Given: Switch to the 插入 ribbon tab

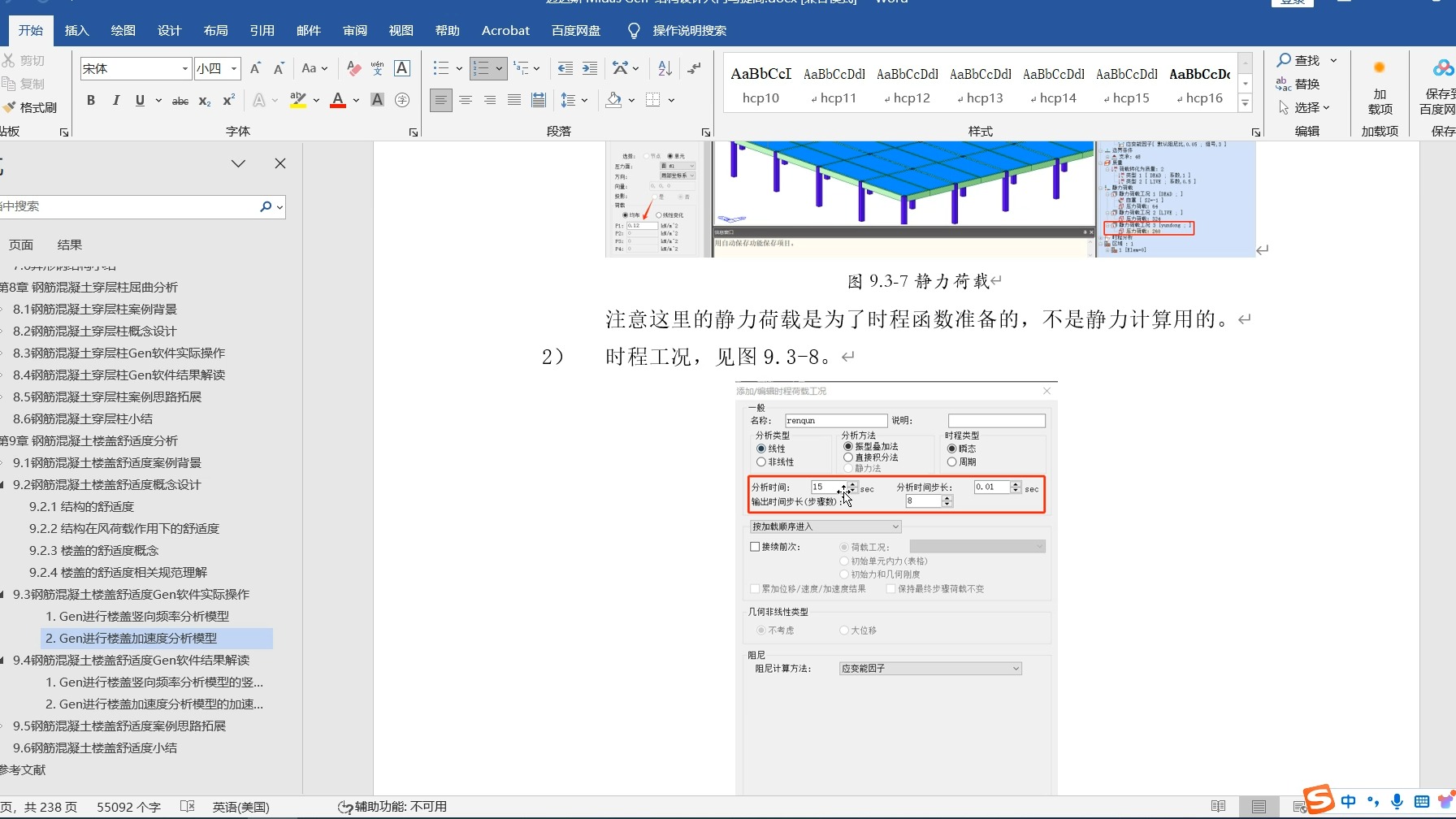Looking at the screenshot, I should tap(76, 30).
